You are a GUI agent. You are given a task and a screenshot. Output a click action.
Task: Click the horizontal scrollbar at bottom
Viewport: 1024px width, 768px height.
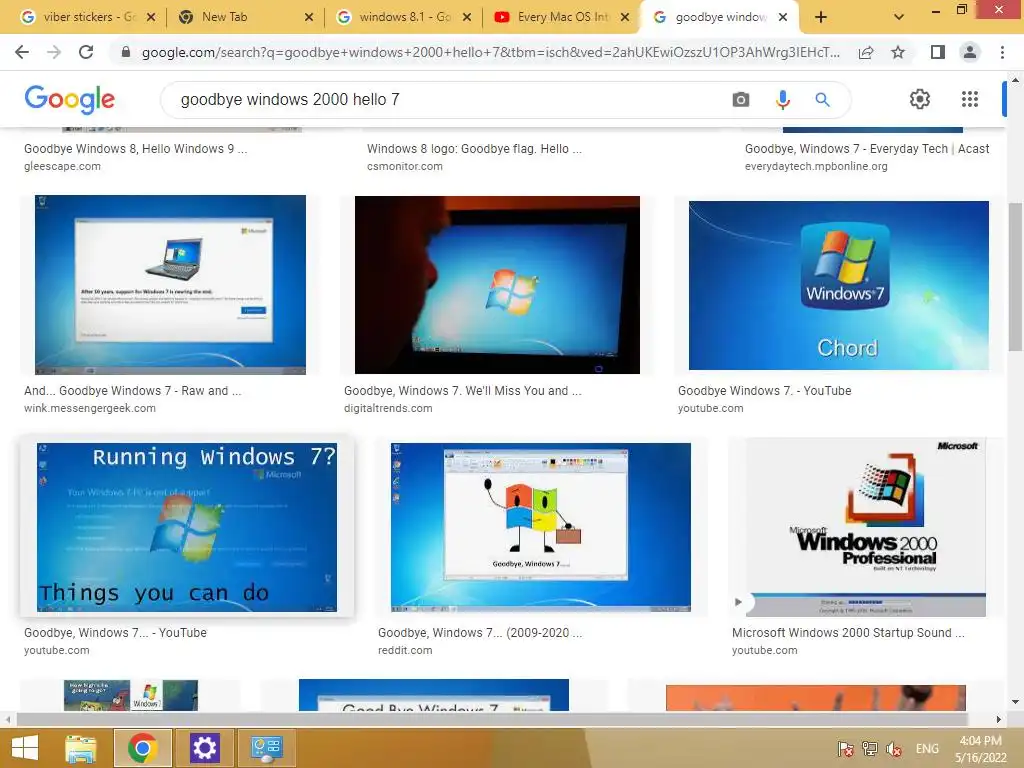coord(491,719)
